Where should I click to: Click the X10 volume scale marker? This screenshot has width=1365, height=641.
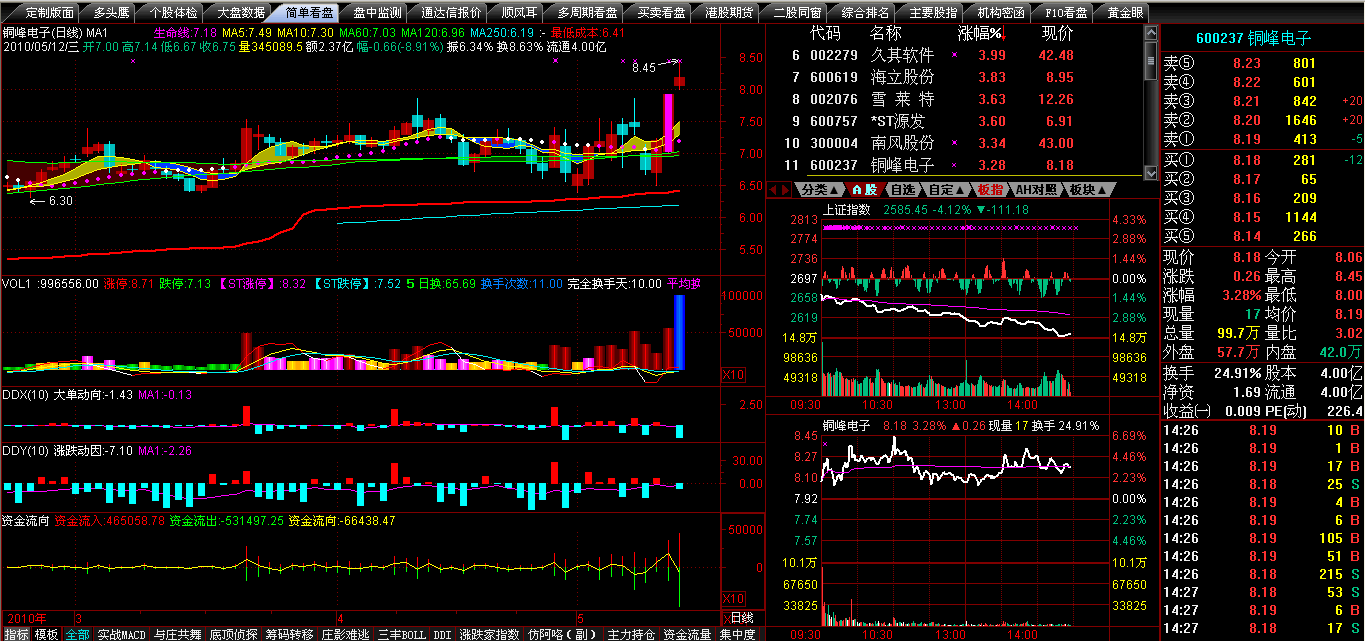(x=732, y=374)
